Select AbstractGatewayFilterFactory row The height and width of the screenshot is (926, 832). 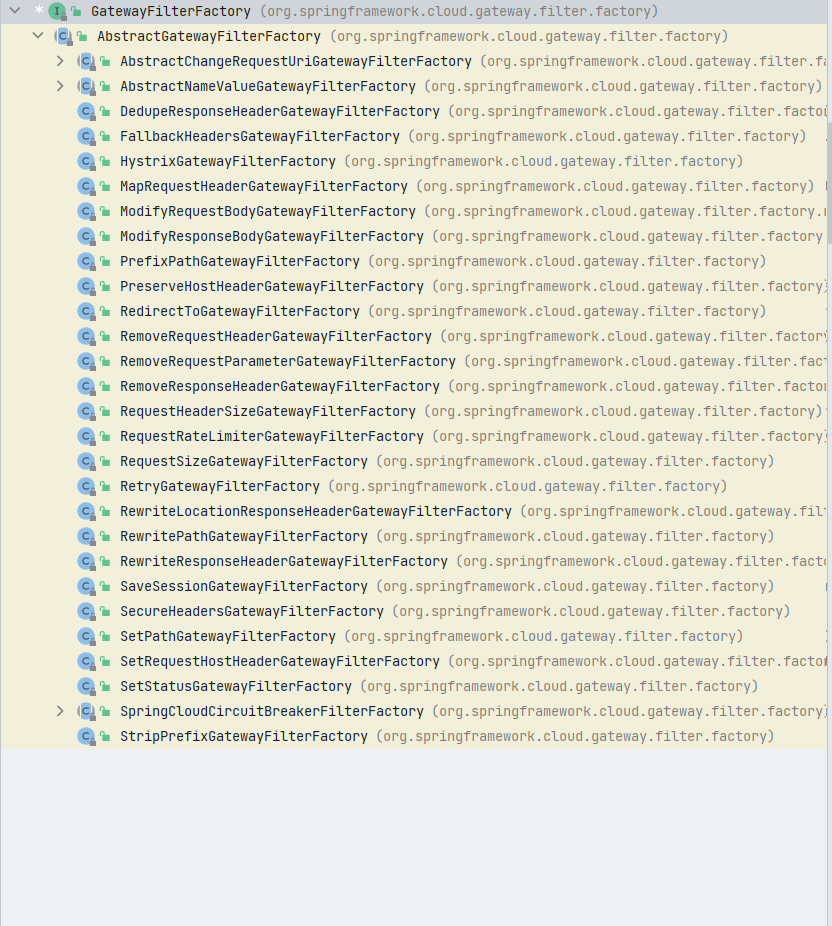(x=413, y=36)
